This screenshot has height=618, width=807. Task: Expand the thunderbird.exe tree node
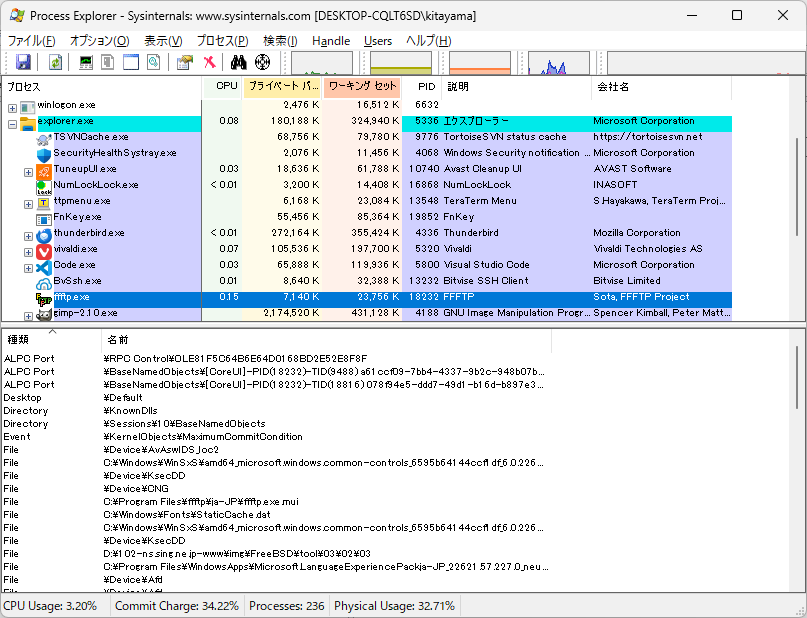click(x=28, y=236)
